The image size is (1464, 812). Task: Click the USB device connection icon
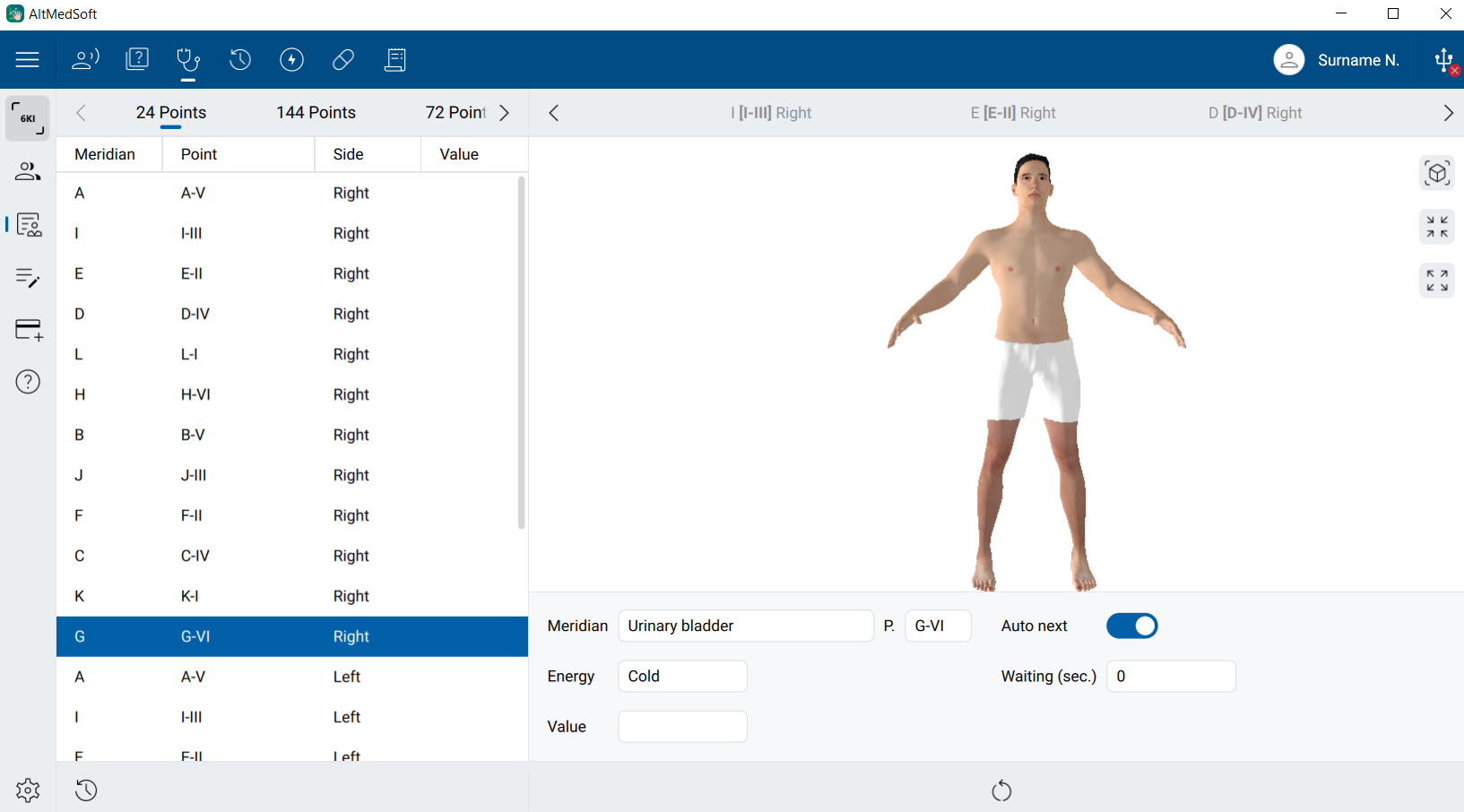[x=1443, y=60]
